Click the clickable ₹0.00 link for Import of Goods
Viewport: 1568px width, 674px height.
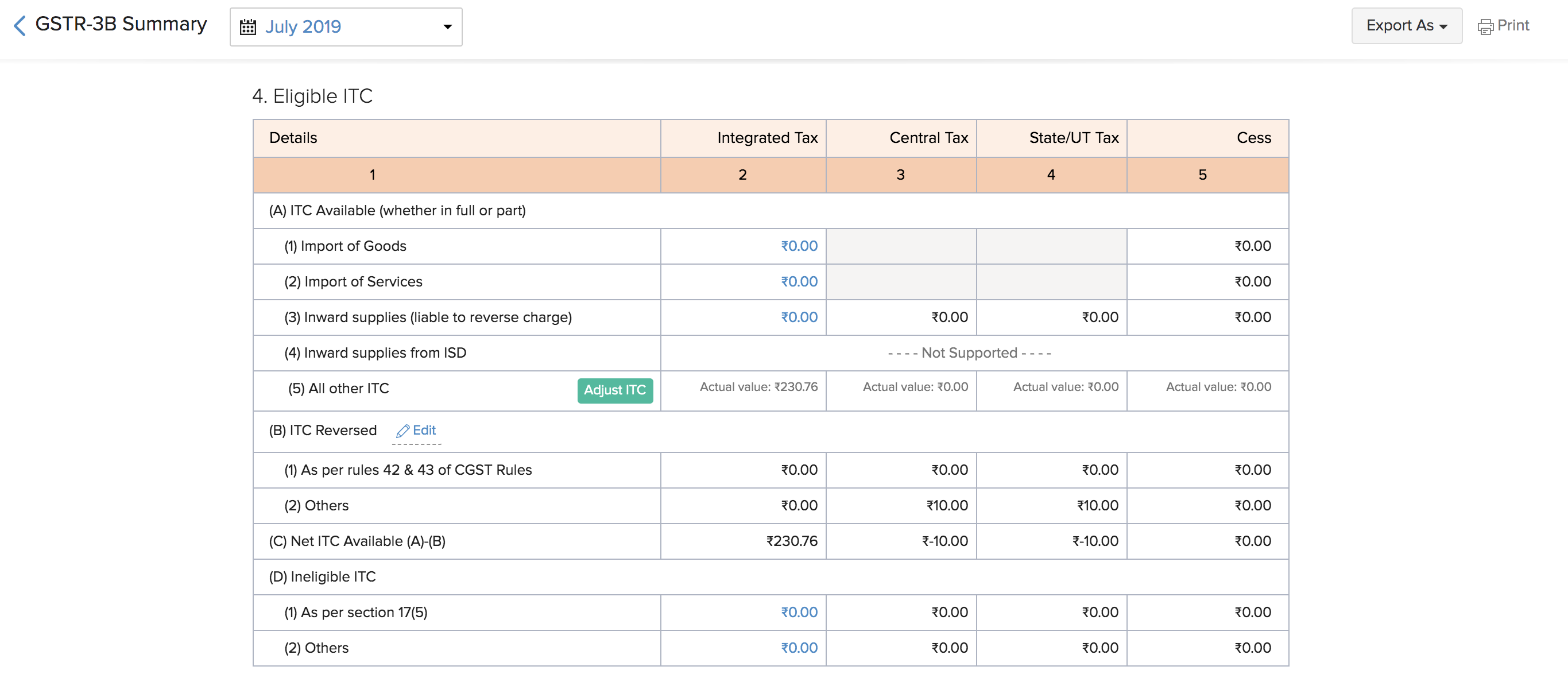(800, 245)
